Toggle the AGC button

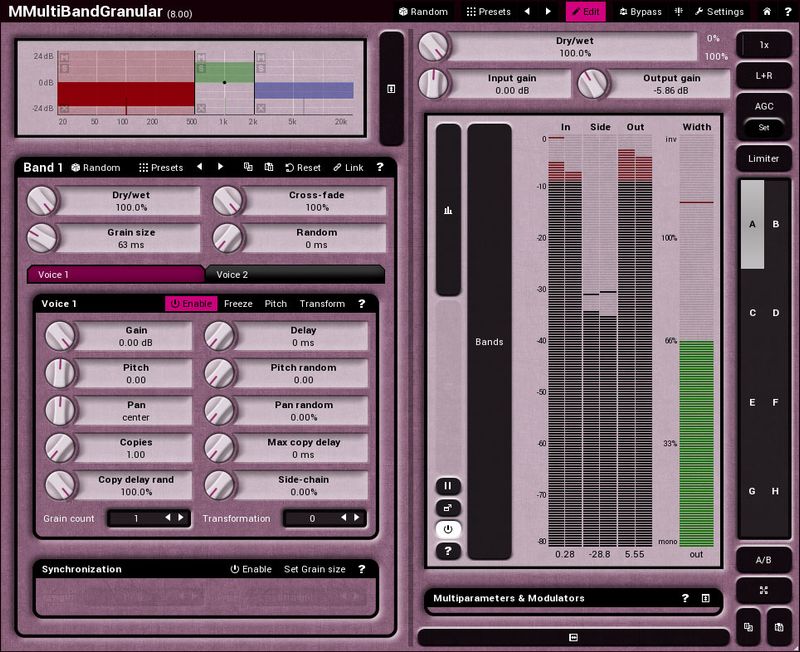[764, 106]
